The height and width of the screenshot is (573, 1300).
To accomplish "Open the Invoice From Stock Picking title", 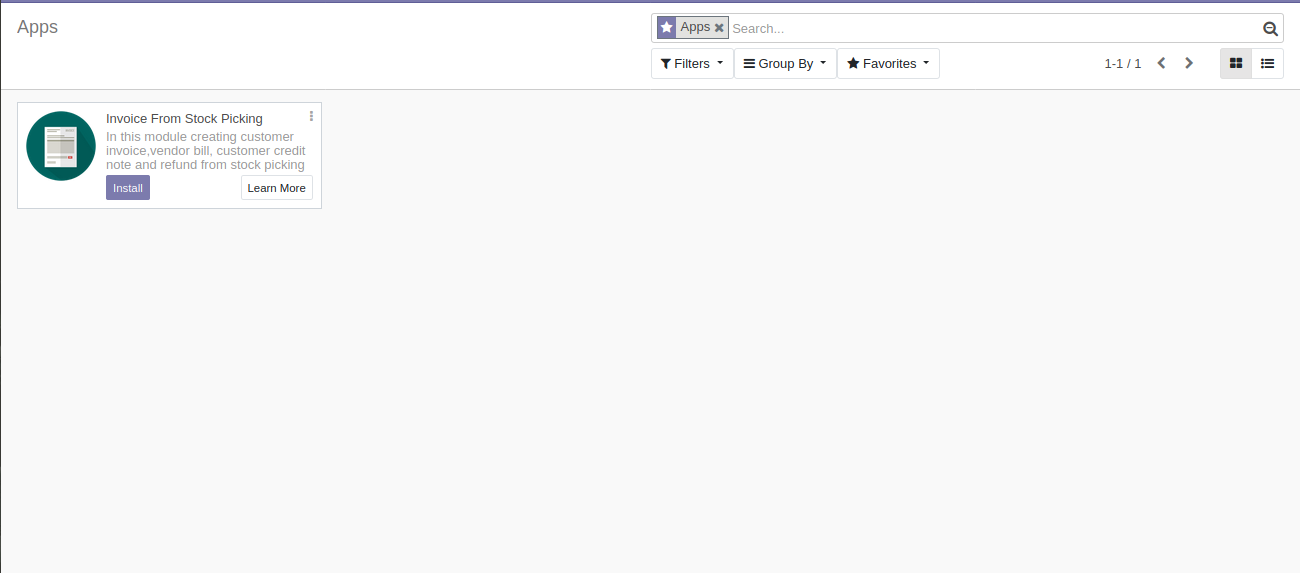I will coord(184,118).
